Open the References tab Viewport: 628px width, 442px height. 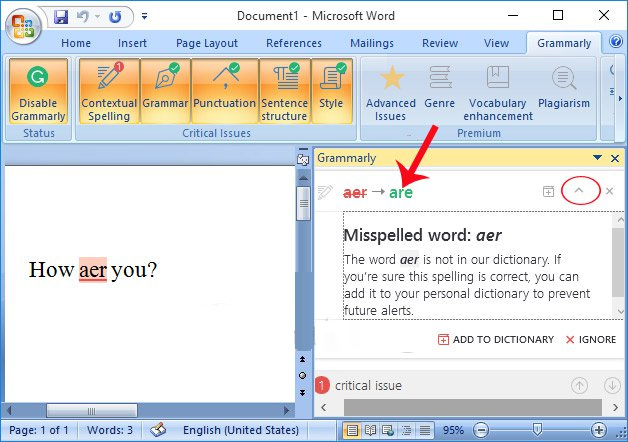294,43
